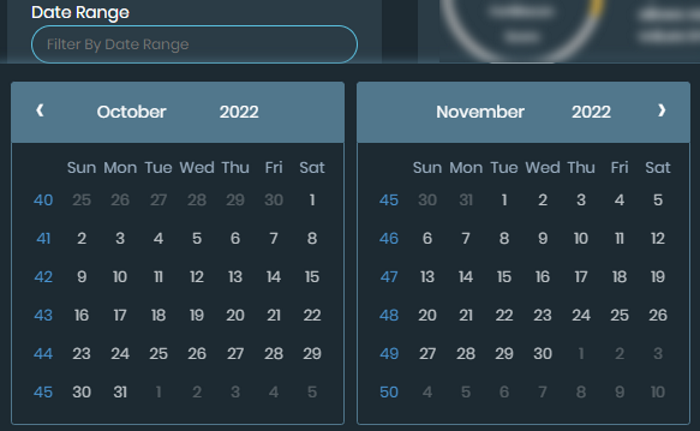700x431 pixels.
Task: Select week number 48 in November
Action: [389, 315]
